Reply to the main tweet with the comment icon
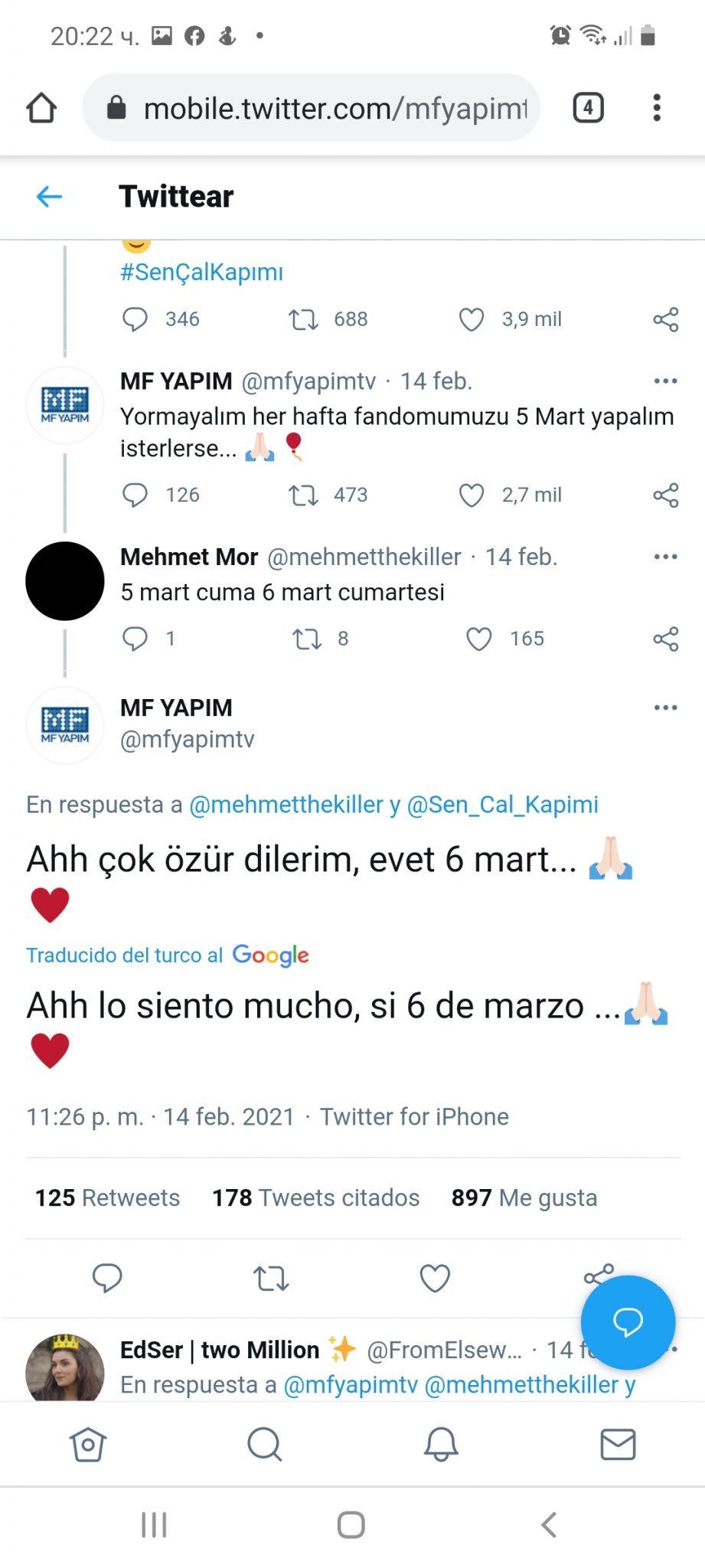705x1568 pixels. tap(107, 1278)
